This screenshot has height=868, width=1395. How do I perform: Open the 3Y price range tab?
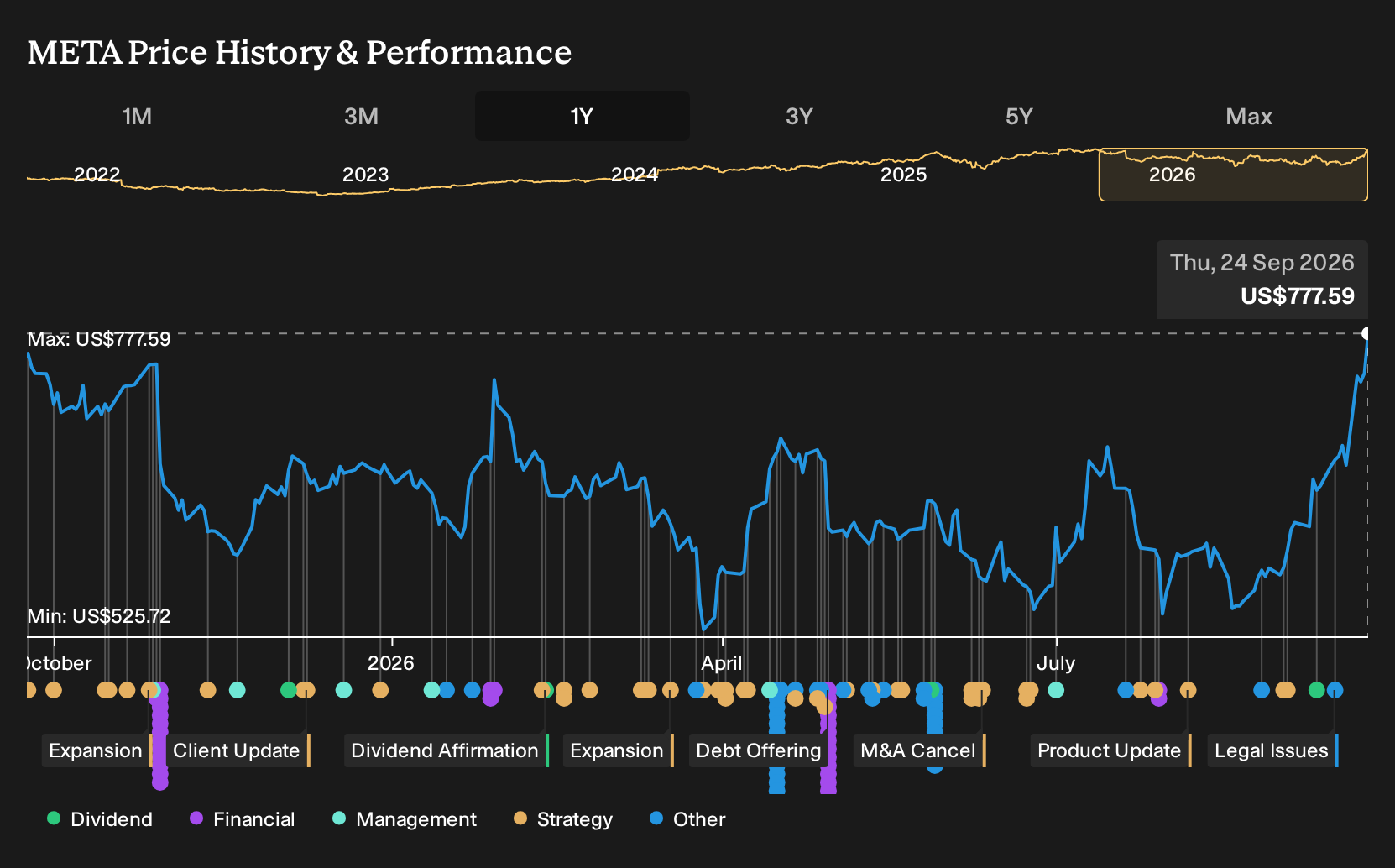click(799, 116)
